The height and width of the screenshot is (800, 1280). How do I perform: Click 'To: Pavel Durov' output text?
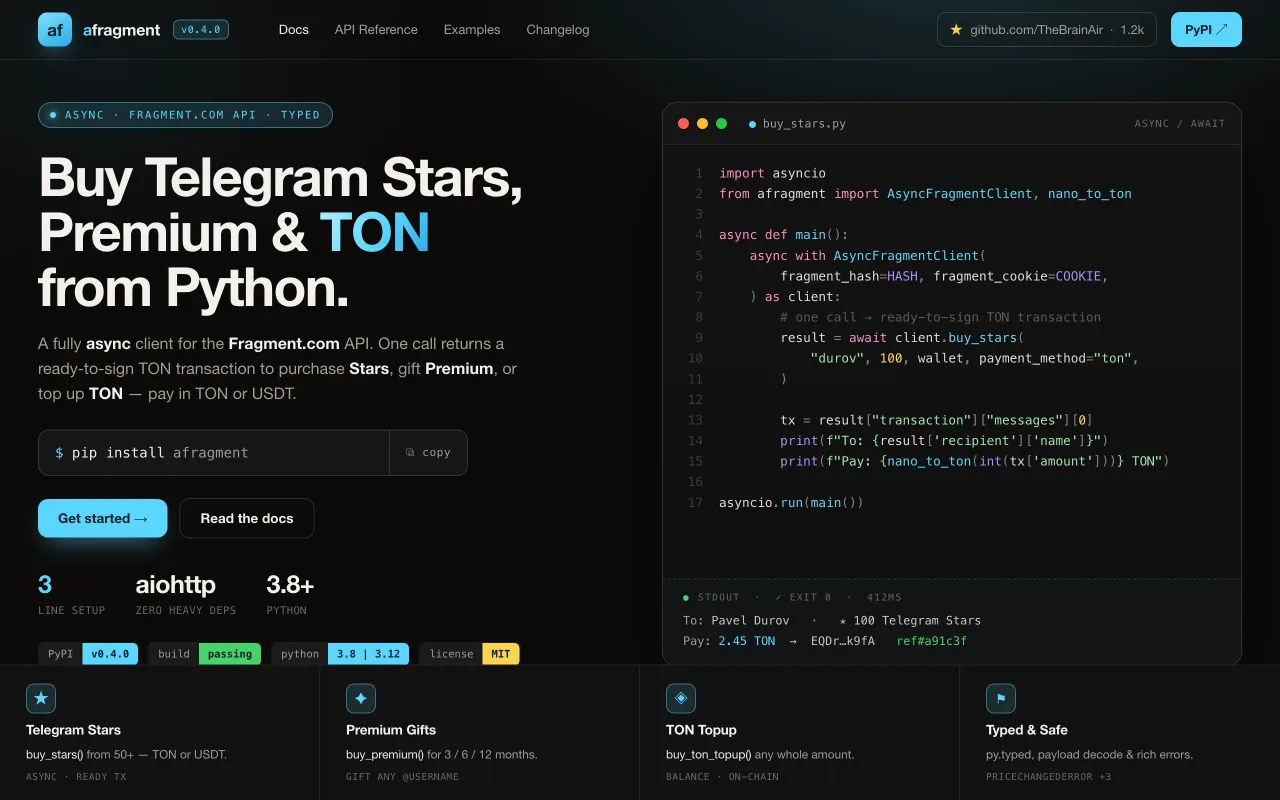click(x=736, y=620)
